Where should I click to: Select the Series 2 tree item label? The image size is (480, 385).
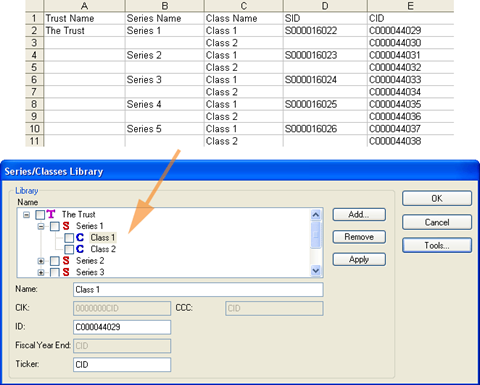point(90,261)
